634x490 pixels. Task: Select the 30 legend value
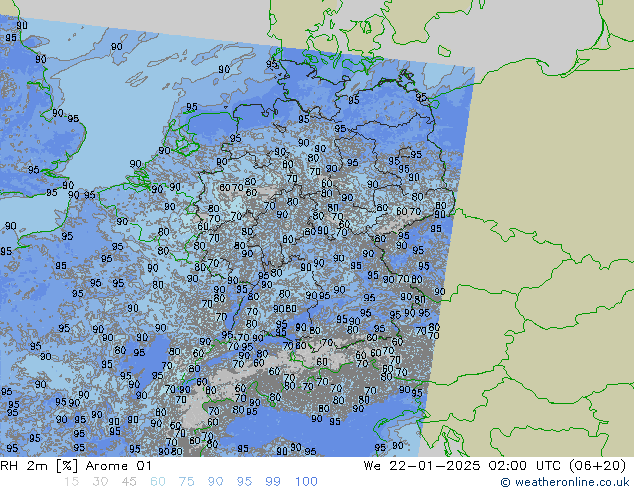tap(100, 482)
